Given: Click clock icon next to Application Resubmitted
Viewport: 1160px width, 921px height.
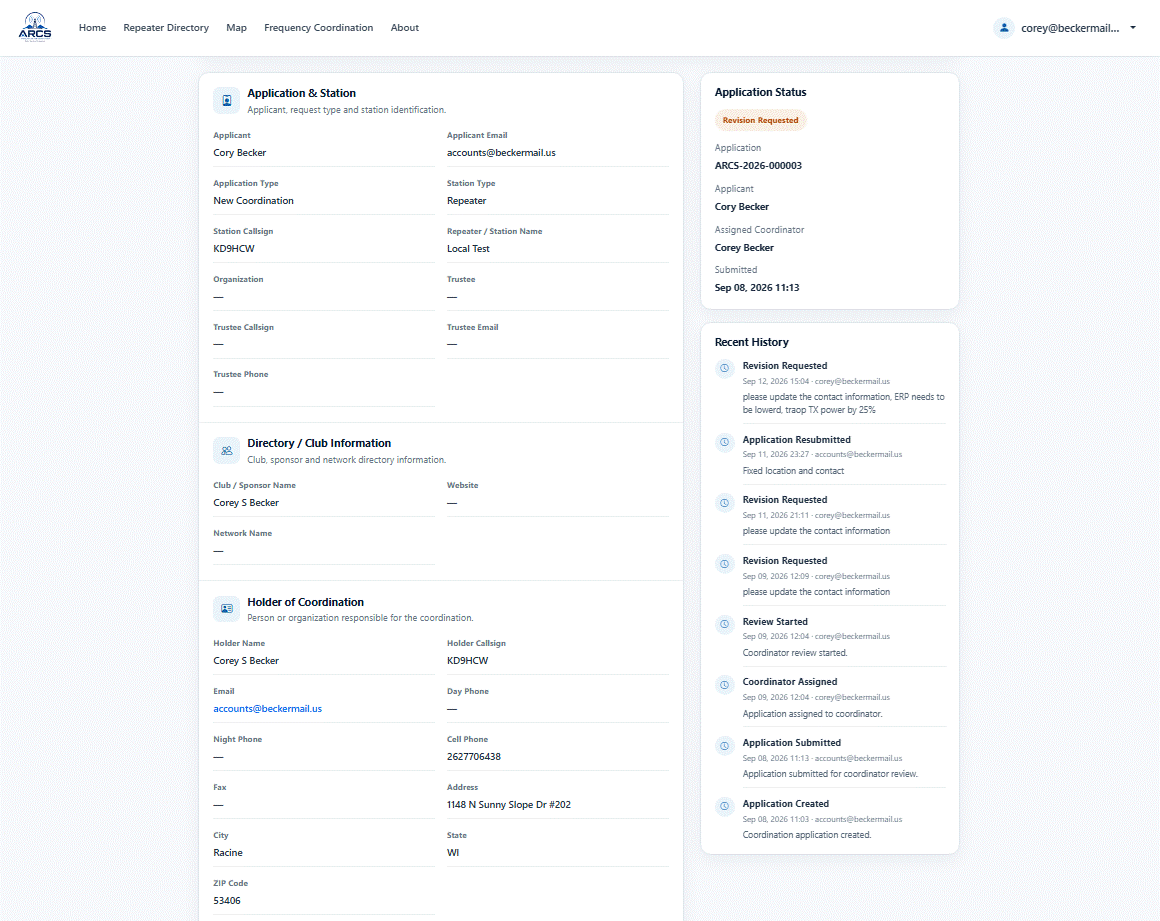Looking at the screenshot, I should 725,442.
